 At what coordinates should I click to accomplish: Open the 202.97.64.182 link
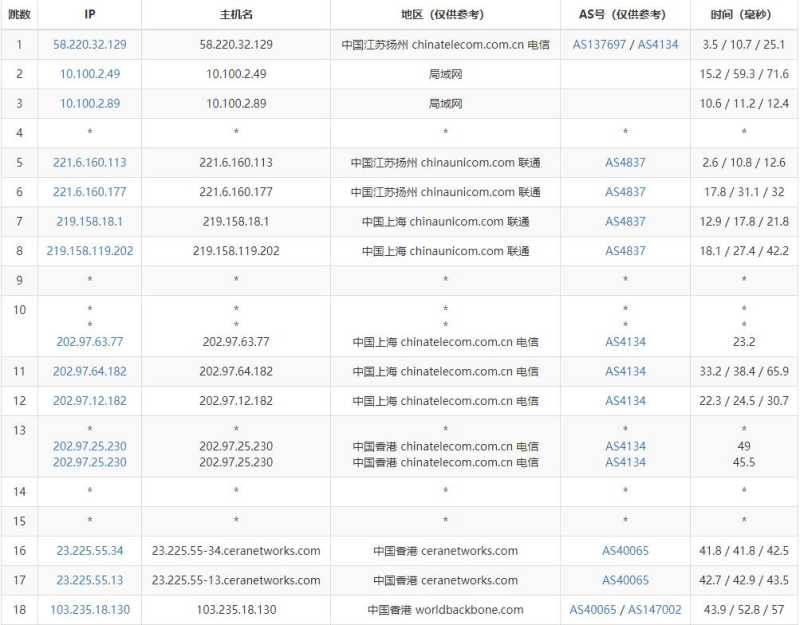tap(90, 371)
